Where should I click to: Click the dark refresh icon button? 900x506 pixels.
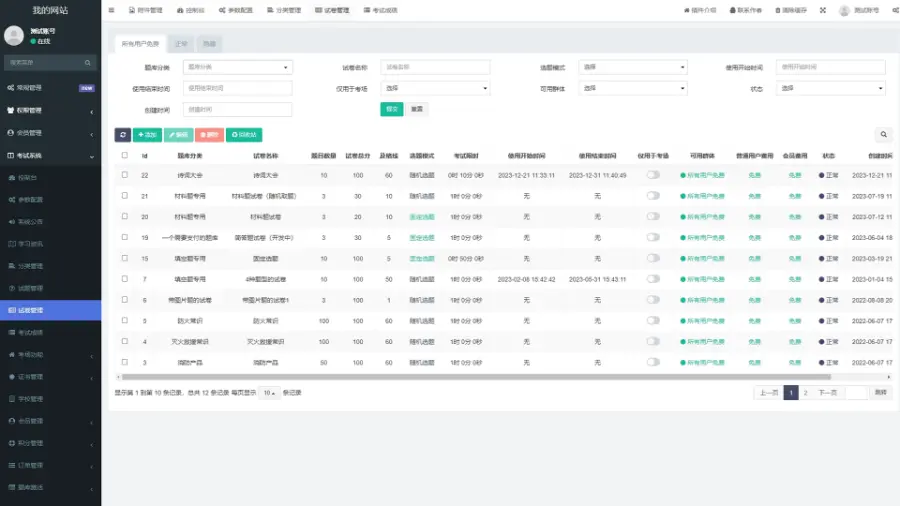(122, 134)
